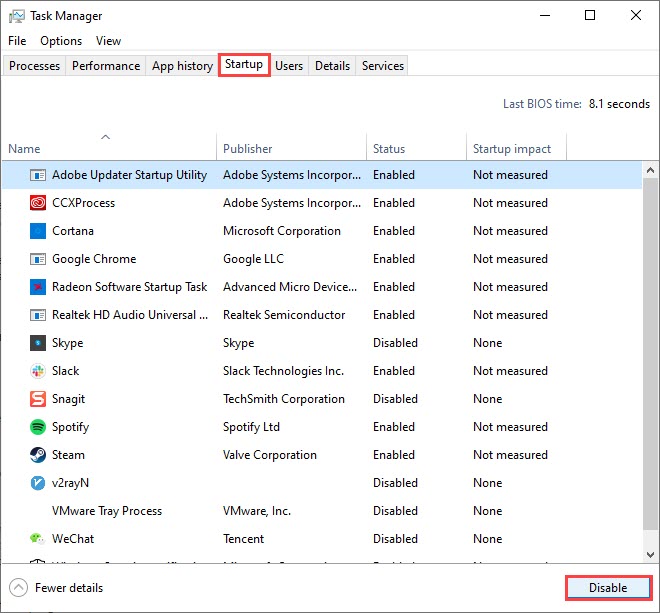Select the Adobe Updater Startup Utility row name
660x613 pixels.
pos(129,175)
